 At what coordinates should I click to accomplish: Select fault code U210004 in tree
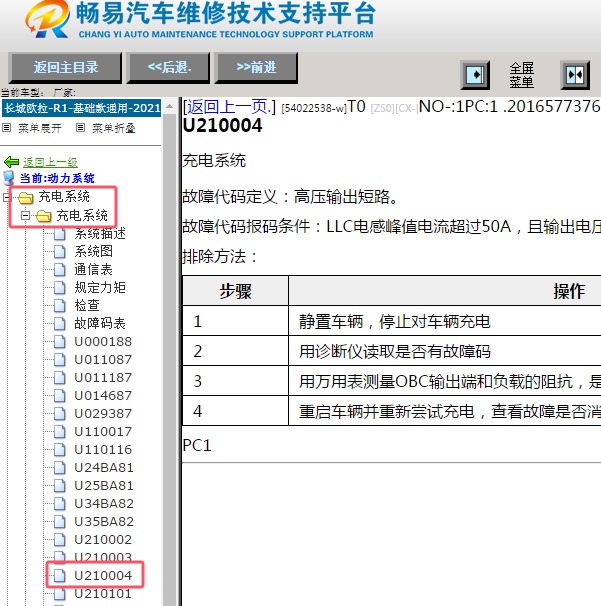tap(103, 575)
